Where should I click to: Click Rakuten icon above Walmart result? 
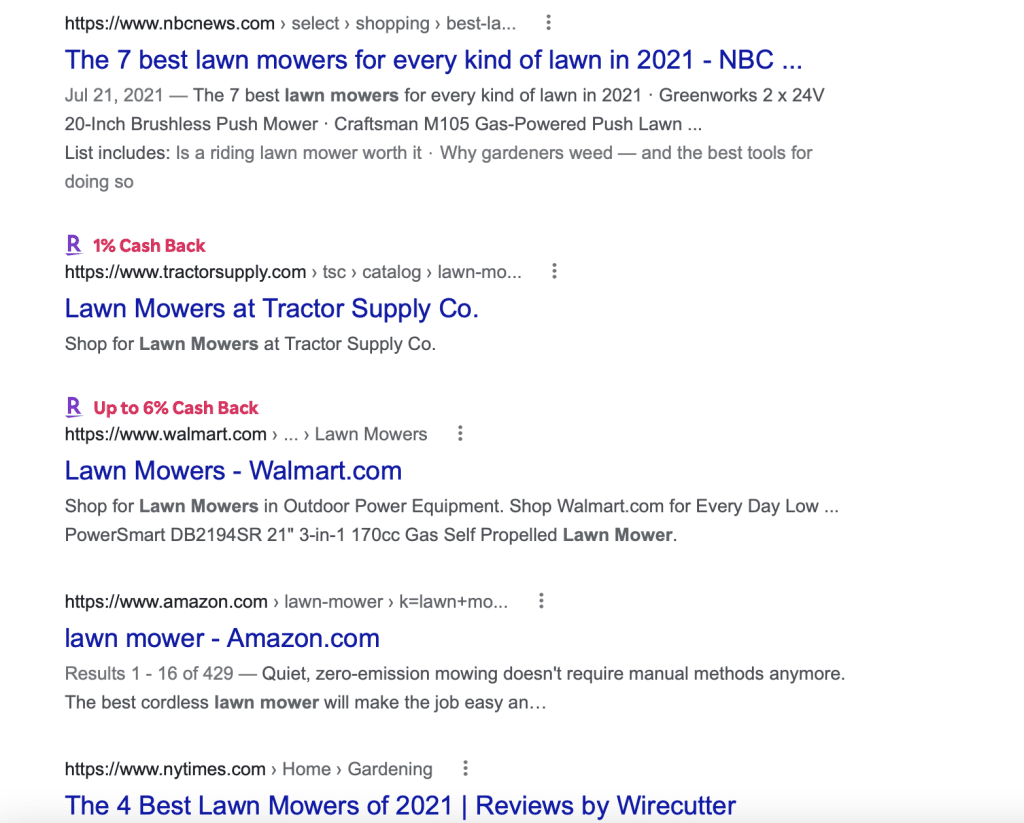[x=74, y=407]
